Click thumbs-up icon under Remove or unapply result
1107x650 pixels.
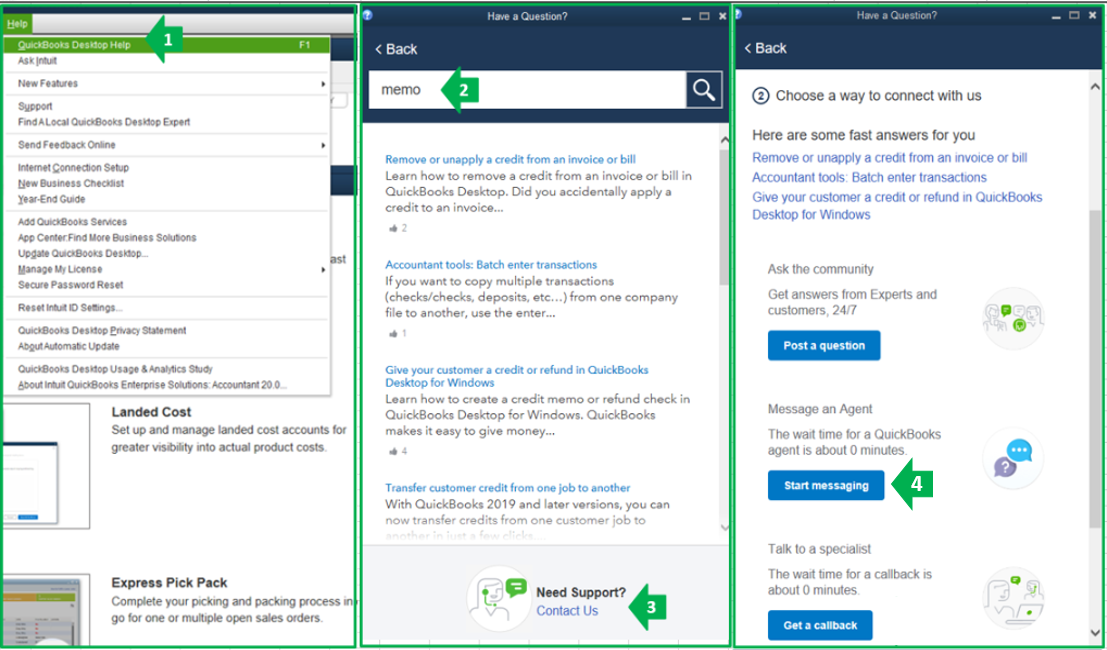[393, 228]
